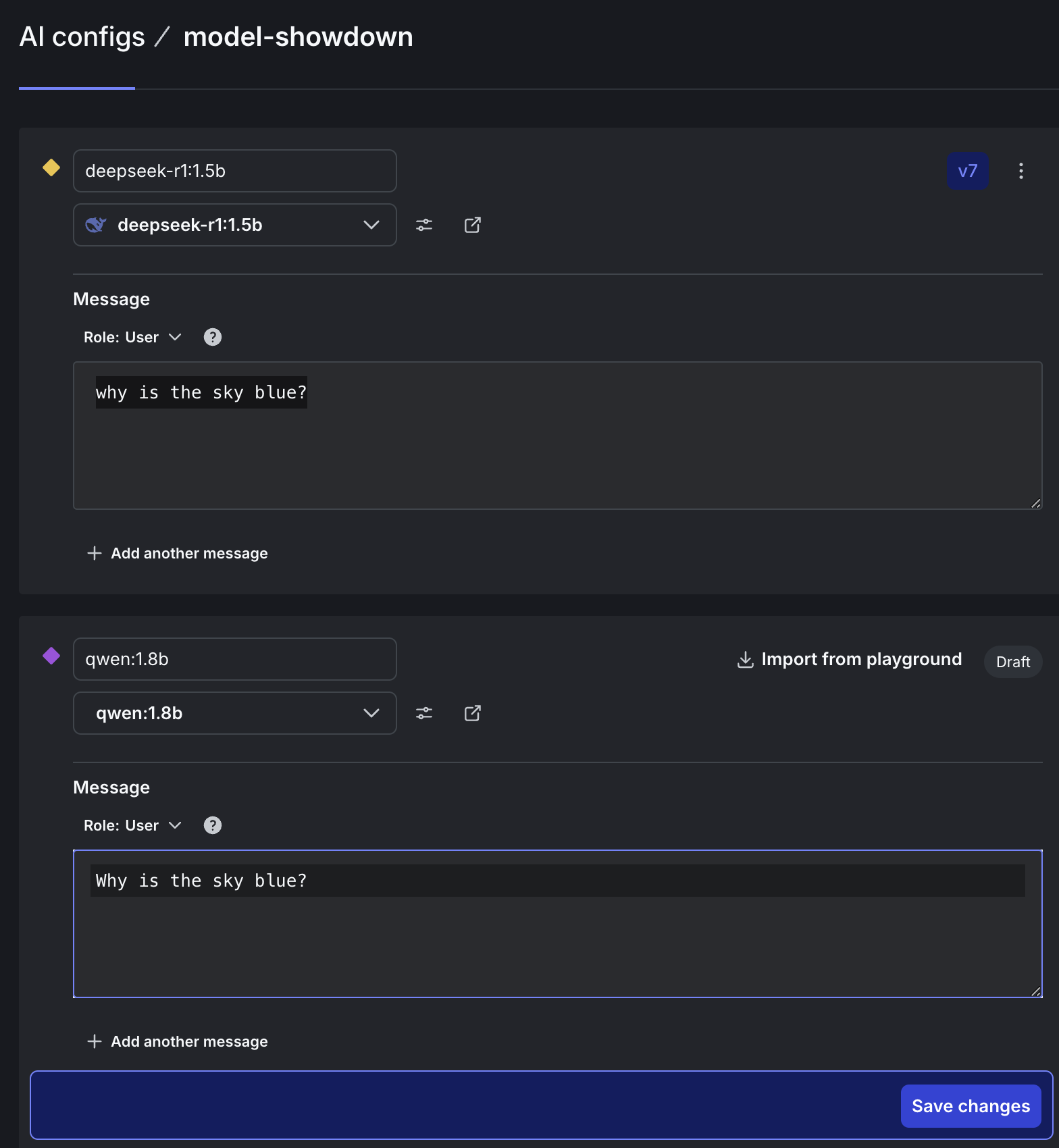This screenshot has height=1148, width=1059.
Task: Click help icon beside deepseek Role selector
Action: tap(213, 337)
